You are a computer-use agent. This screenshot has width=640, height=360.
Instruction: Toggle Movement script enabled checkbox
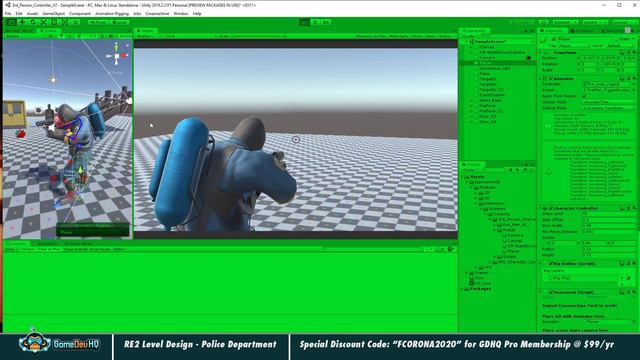[x=551, y=292]
